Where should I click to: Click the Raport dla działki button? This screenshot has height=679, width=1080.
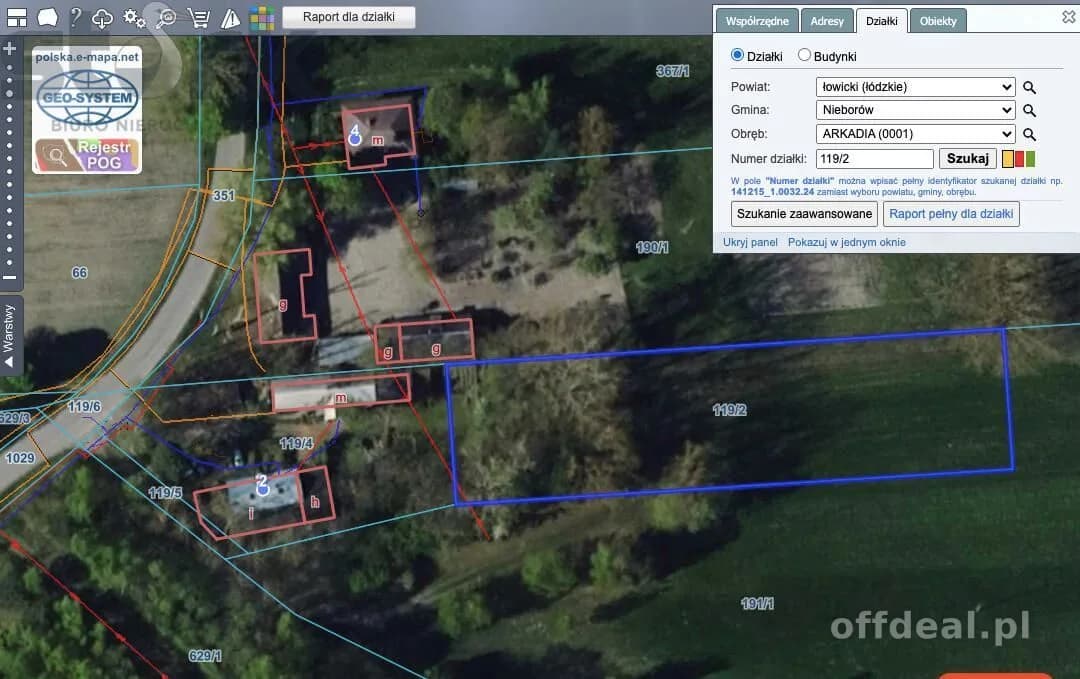click(x=349, y=17)
